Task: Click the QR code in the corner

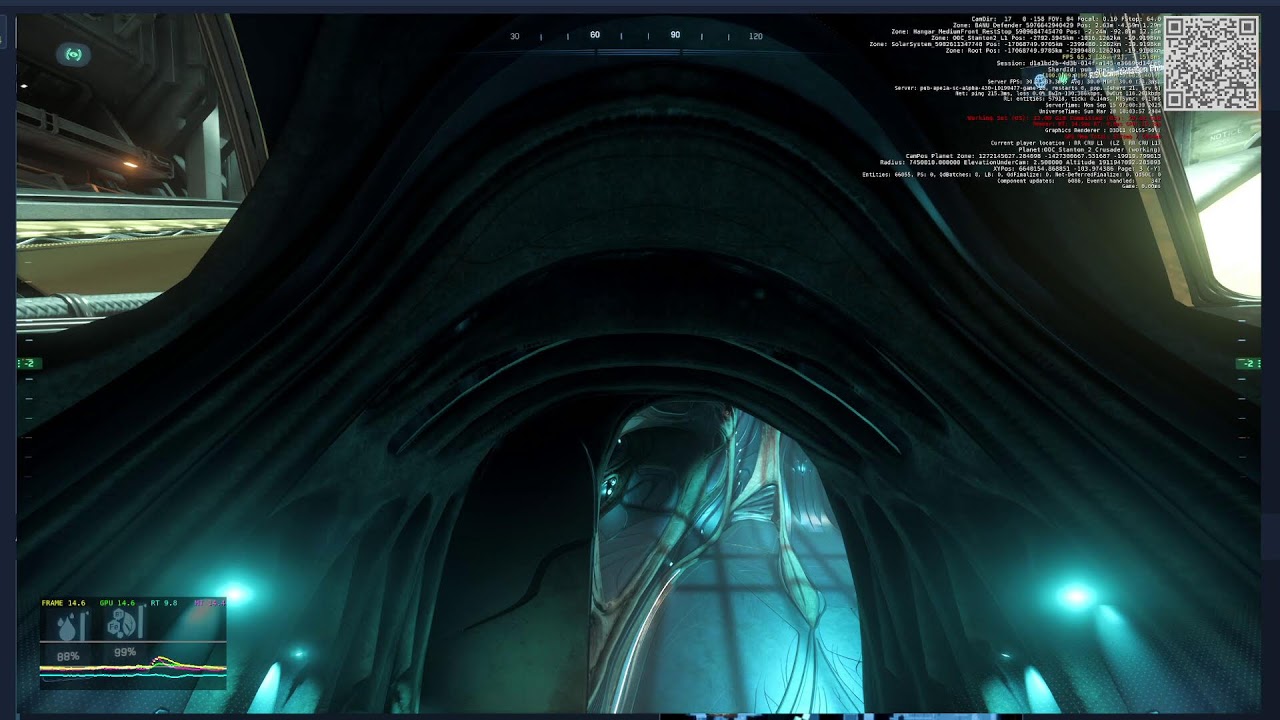Action: [x=1211, y=63]
